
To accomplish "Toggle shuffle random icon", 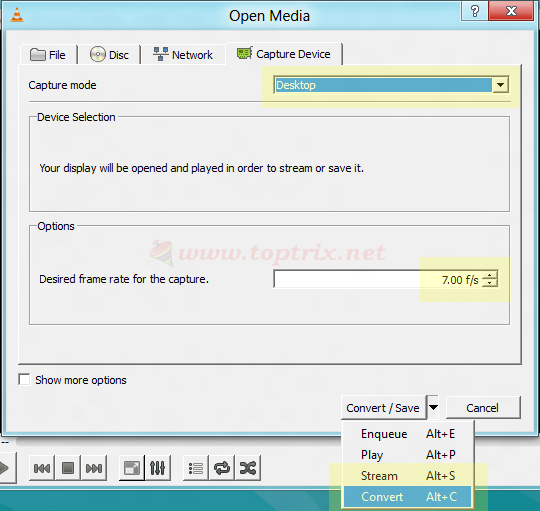I will click(x=248, y=468).
